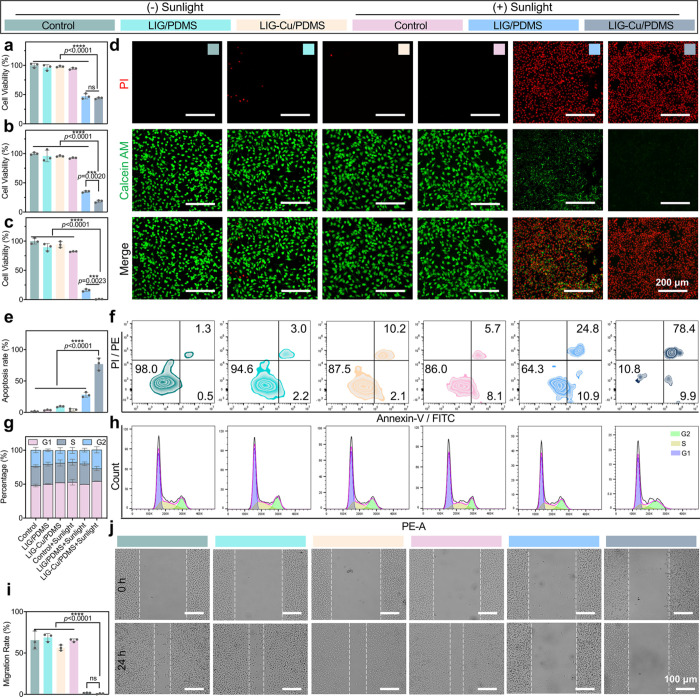Click the 'Merge' row label
The image size is (700, 697).
[124, 259]
